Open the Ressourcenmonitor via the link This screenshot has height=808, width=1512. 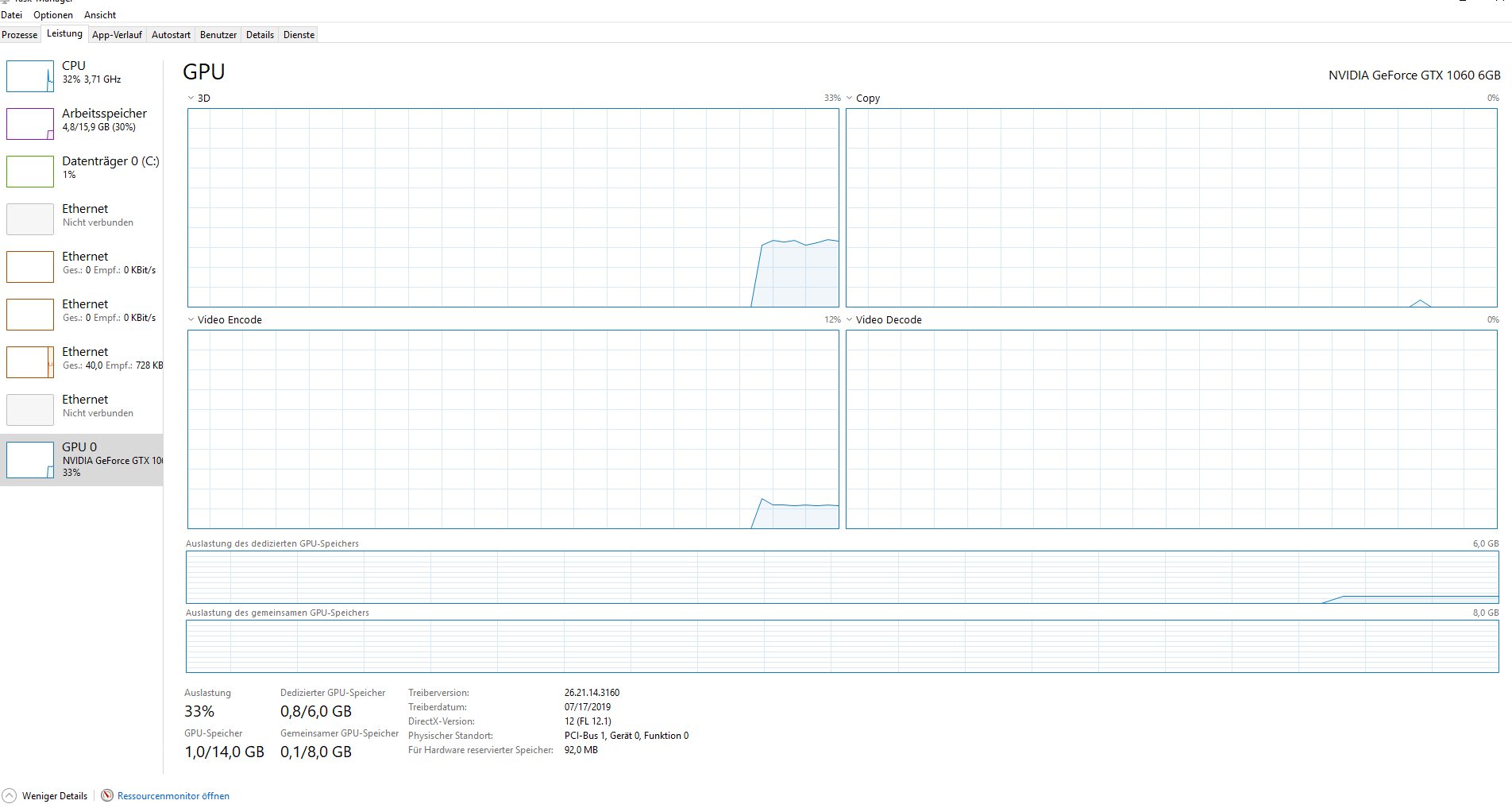click(173, 795)
